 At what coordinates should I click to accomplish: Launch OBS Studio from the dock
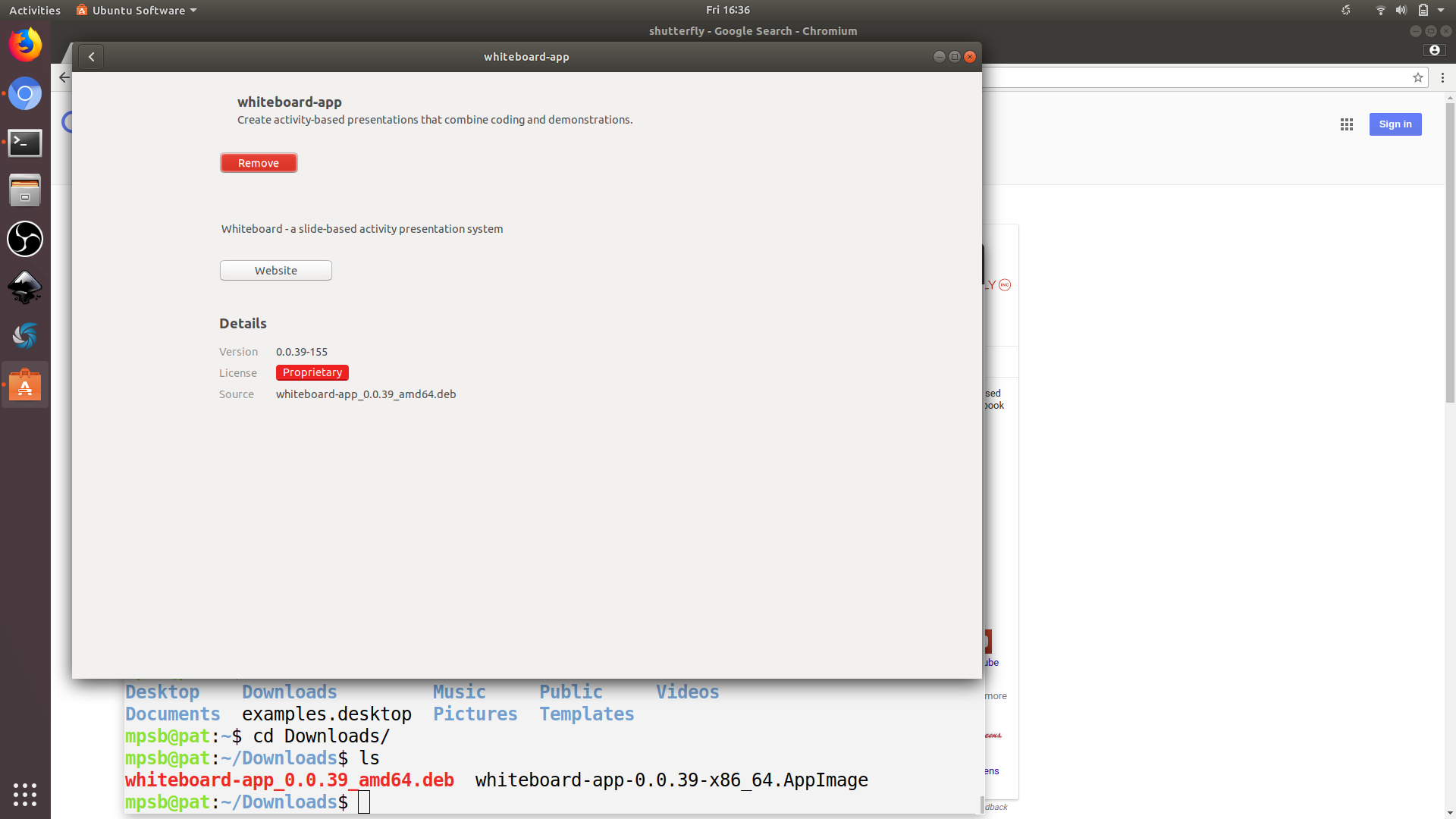[25, 240]
